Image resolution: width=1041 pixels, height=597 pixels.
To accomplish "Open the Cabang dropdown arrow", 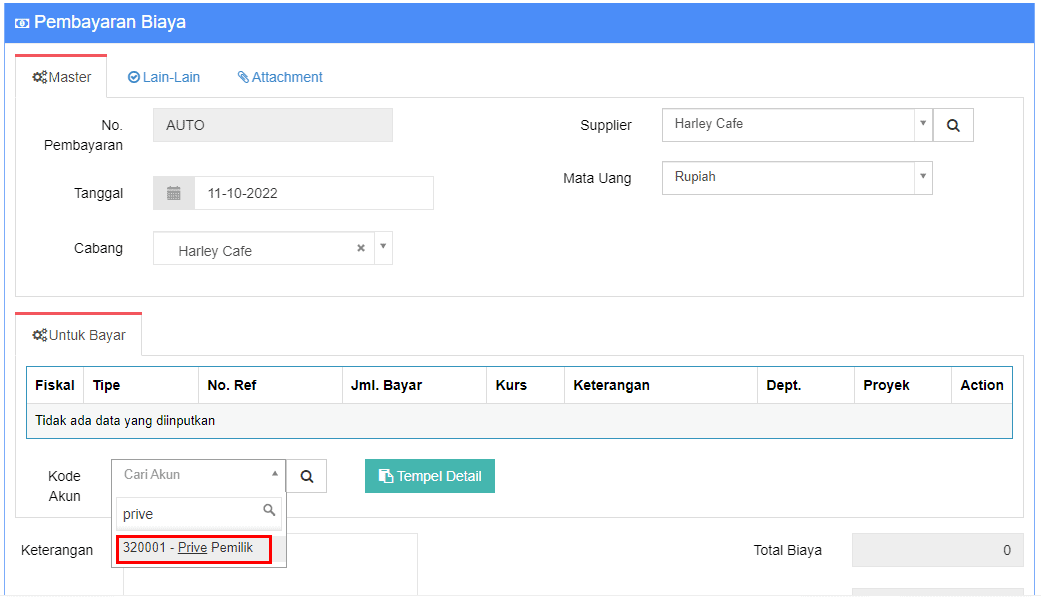I will (x=383, y=248).
